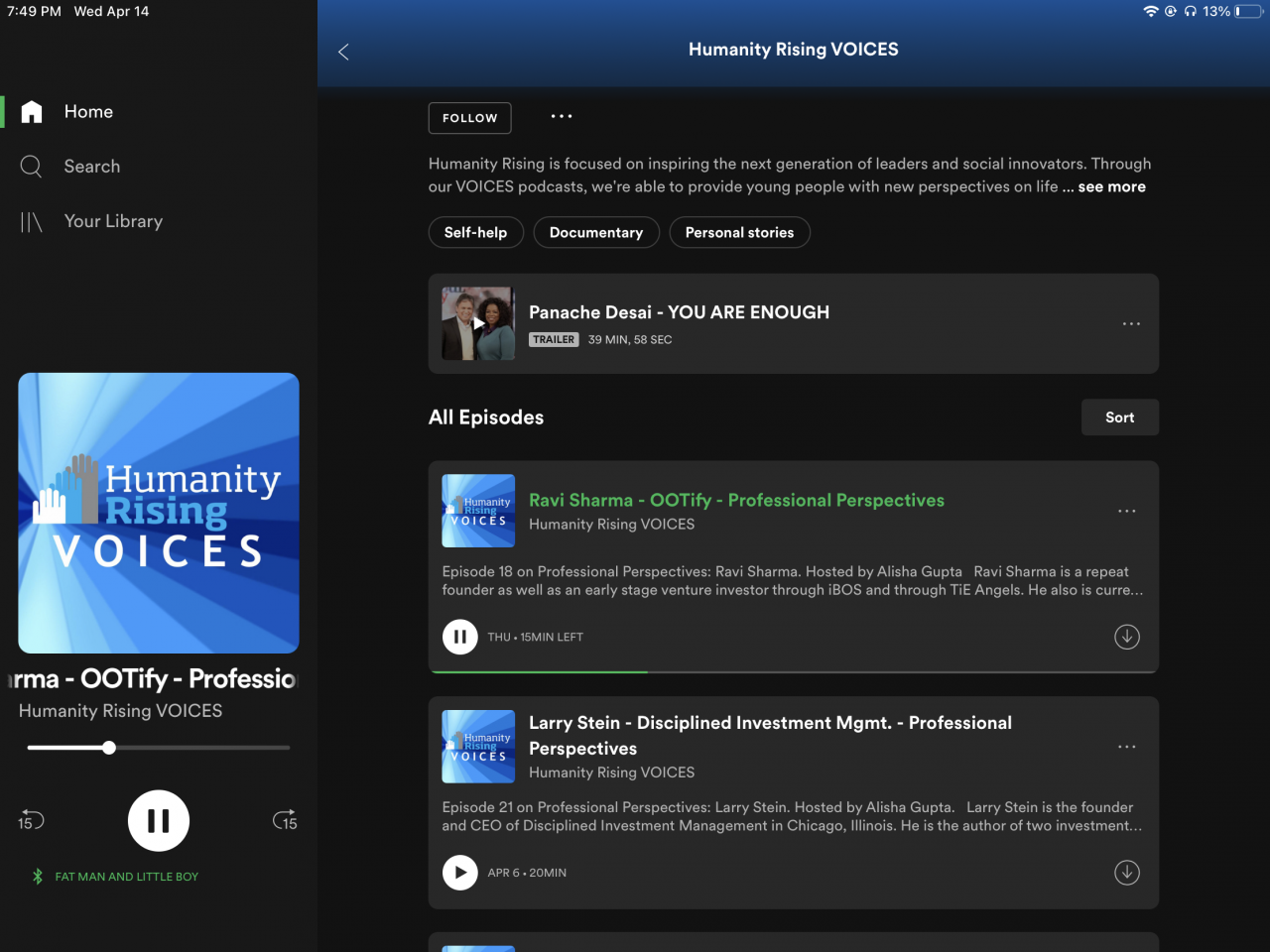The height and width of the screenshot is (952, 1270).
Task: Open Ravi Sharma - OOTify episode title
Action: coord(737,501)
